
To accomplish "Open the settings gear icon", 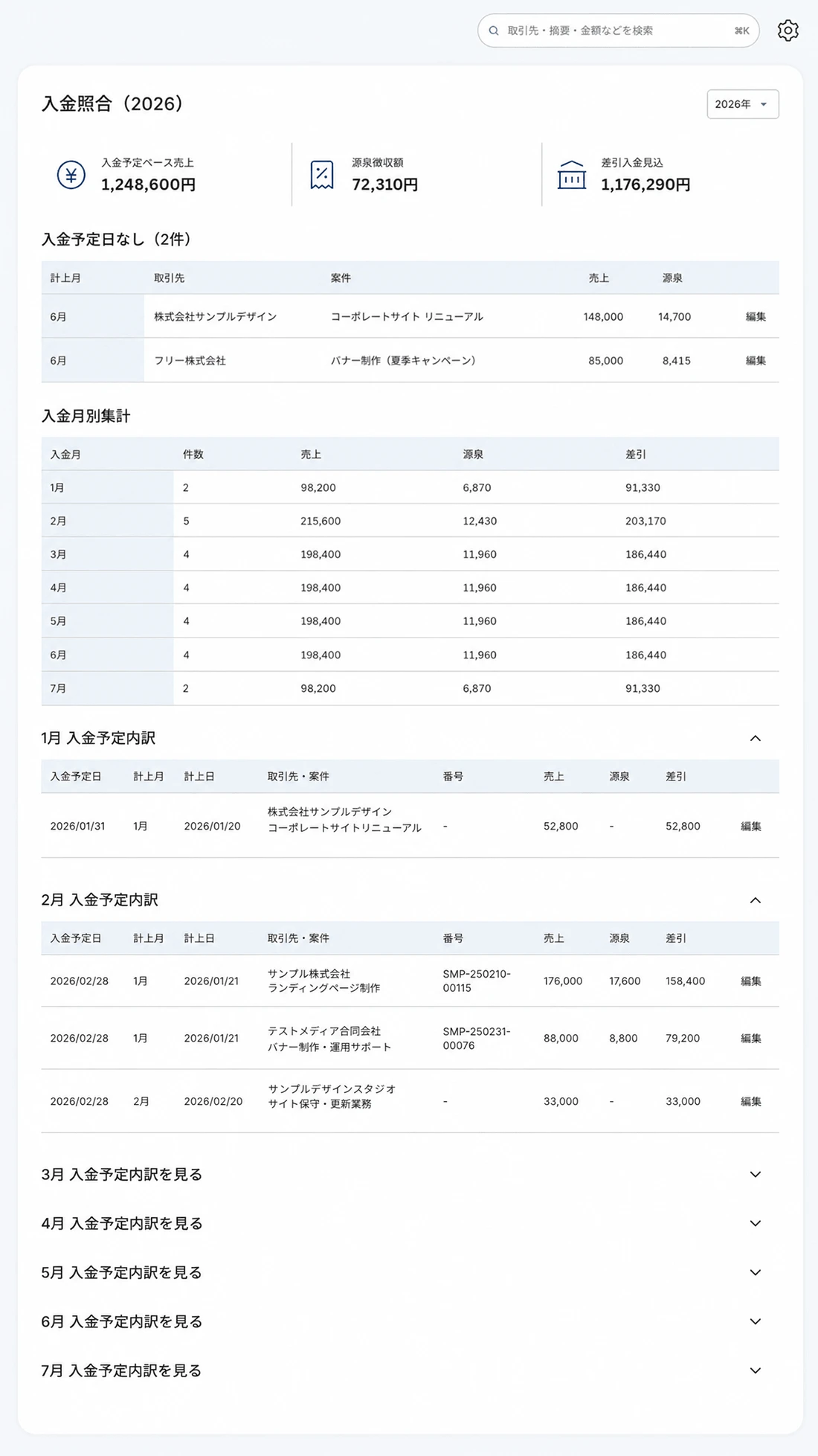I will tap(788, 31).
